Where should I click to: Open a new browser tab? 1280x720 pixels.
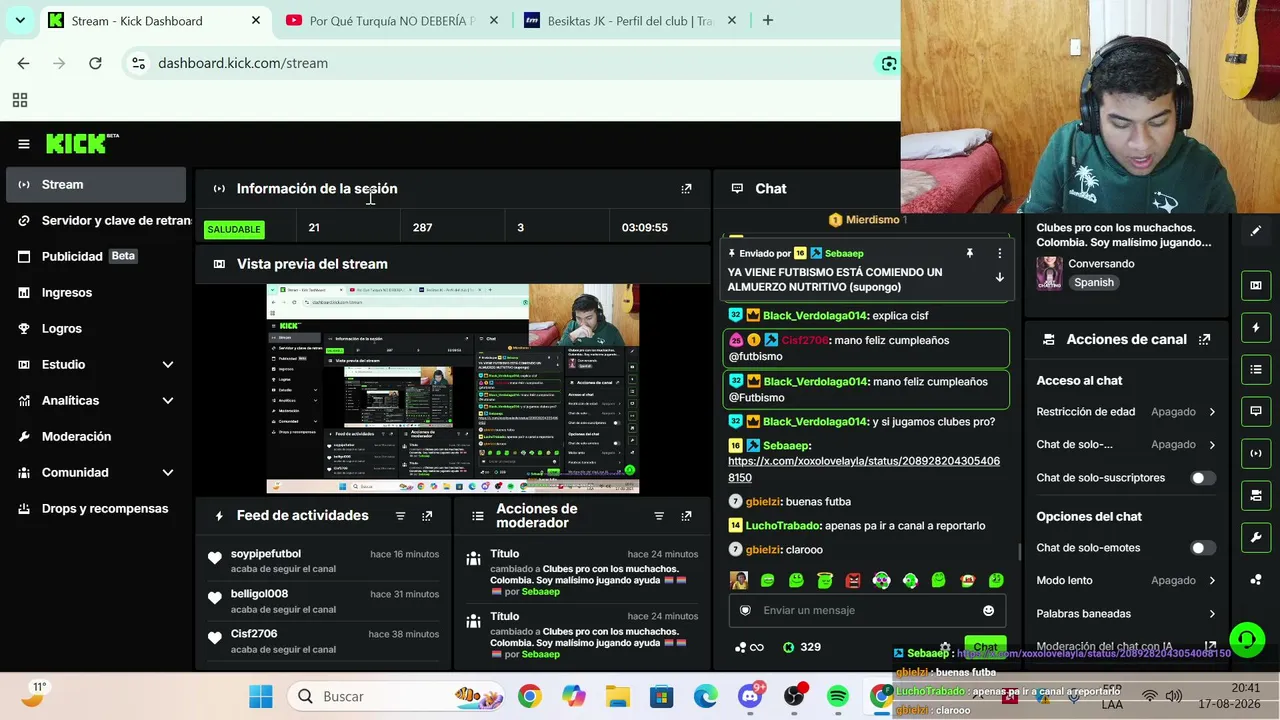(767, 20)
